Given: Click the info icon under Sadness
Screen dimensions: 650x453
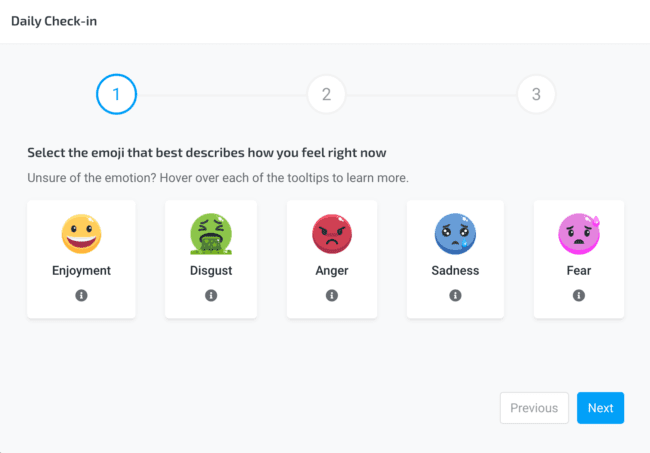Looking at the screenshot, I should click(x=455, y=295).
